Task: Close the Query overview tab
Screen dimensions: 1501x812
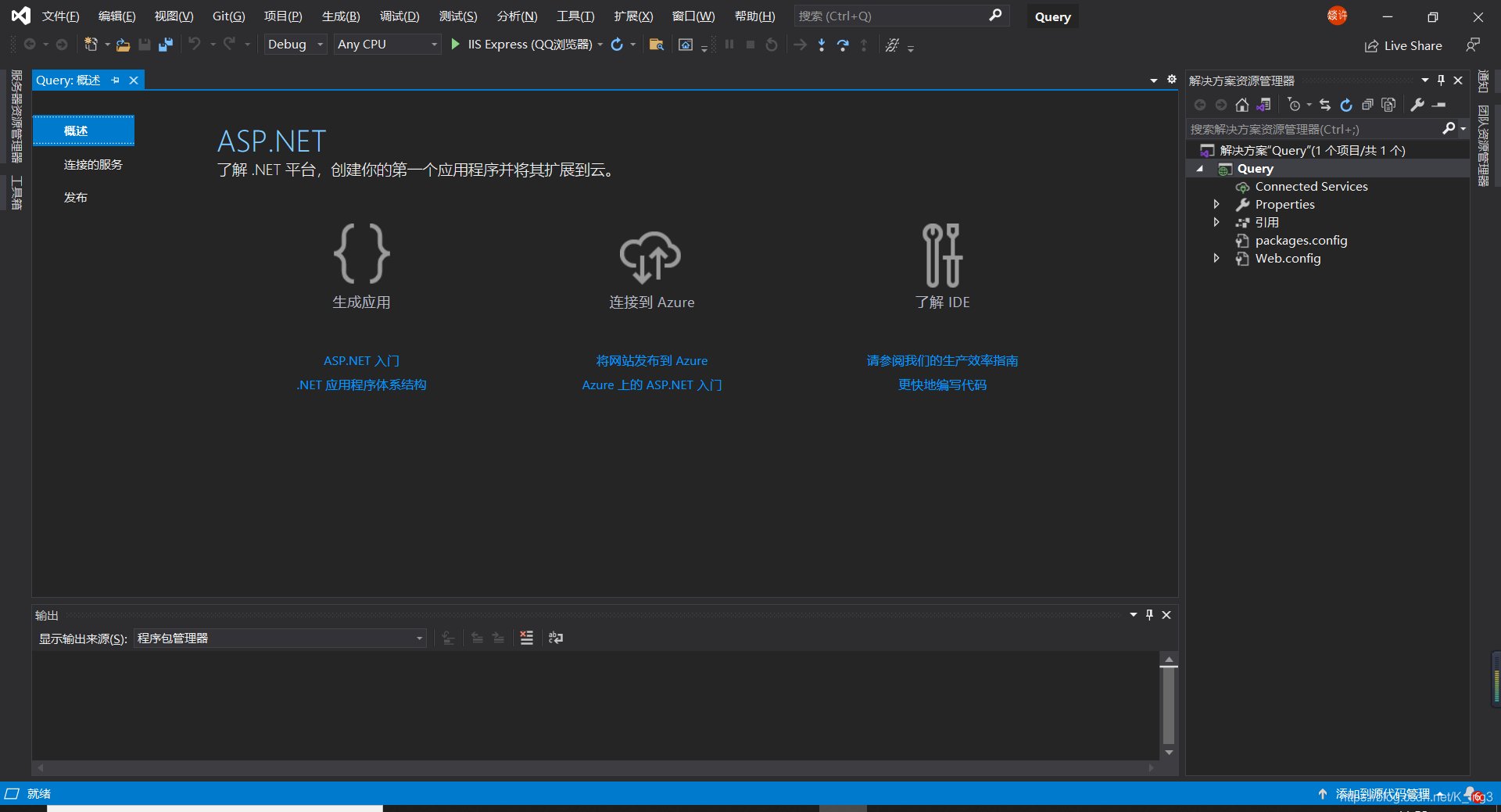Action: click(x=134, y=80)
